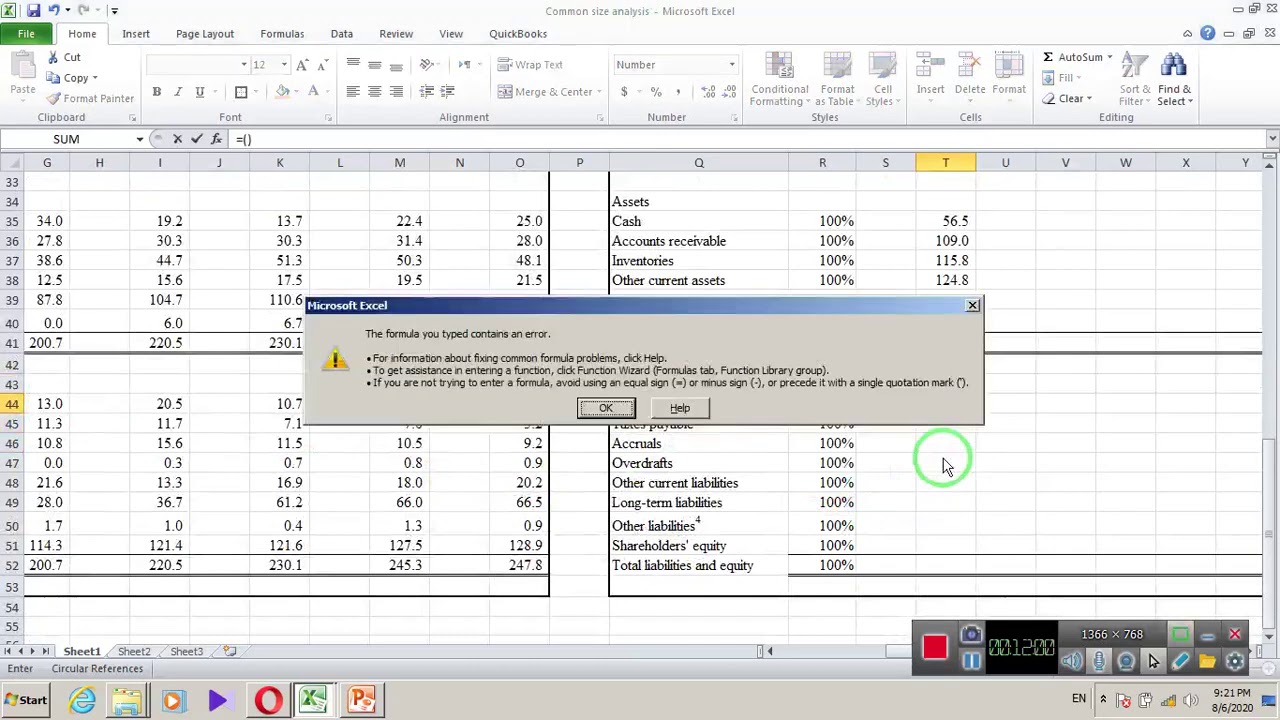Click the Orientation icon
Viewport: 1280px width, 720px height.
click(427, 65)
